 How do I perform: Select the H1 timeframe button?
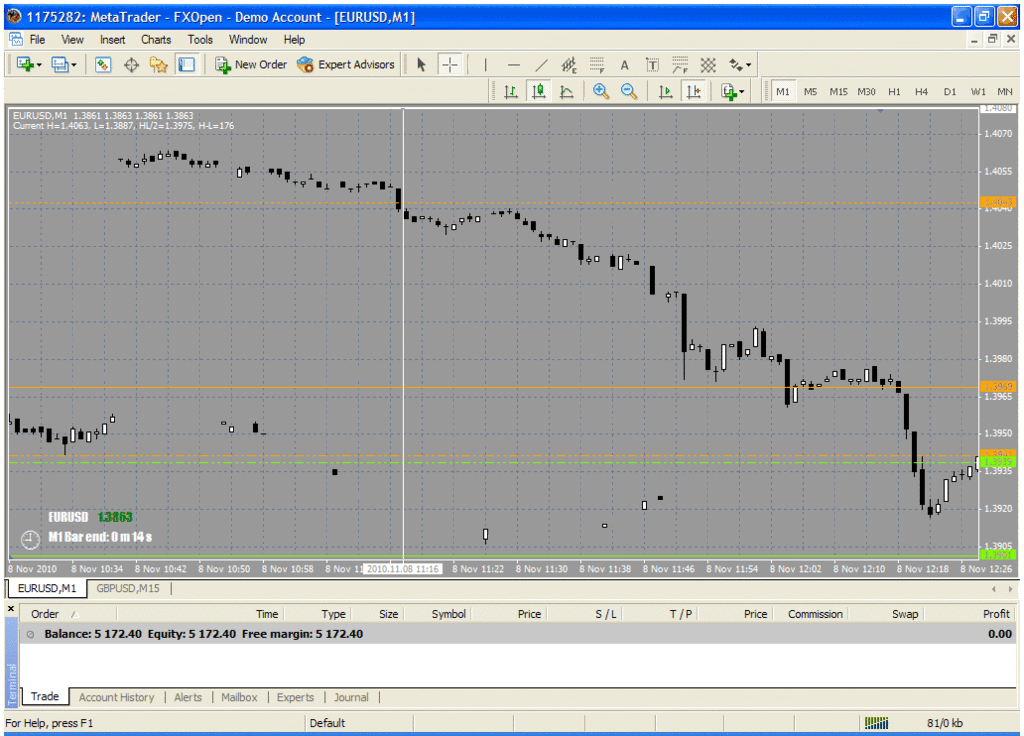pyautogui.click(x=894, y=92)
